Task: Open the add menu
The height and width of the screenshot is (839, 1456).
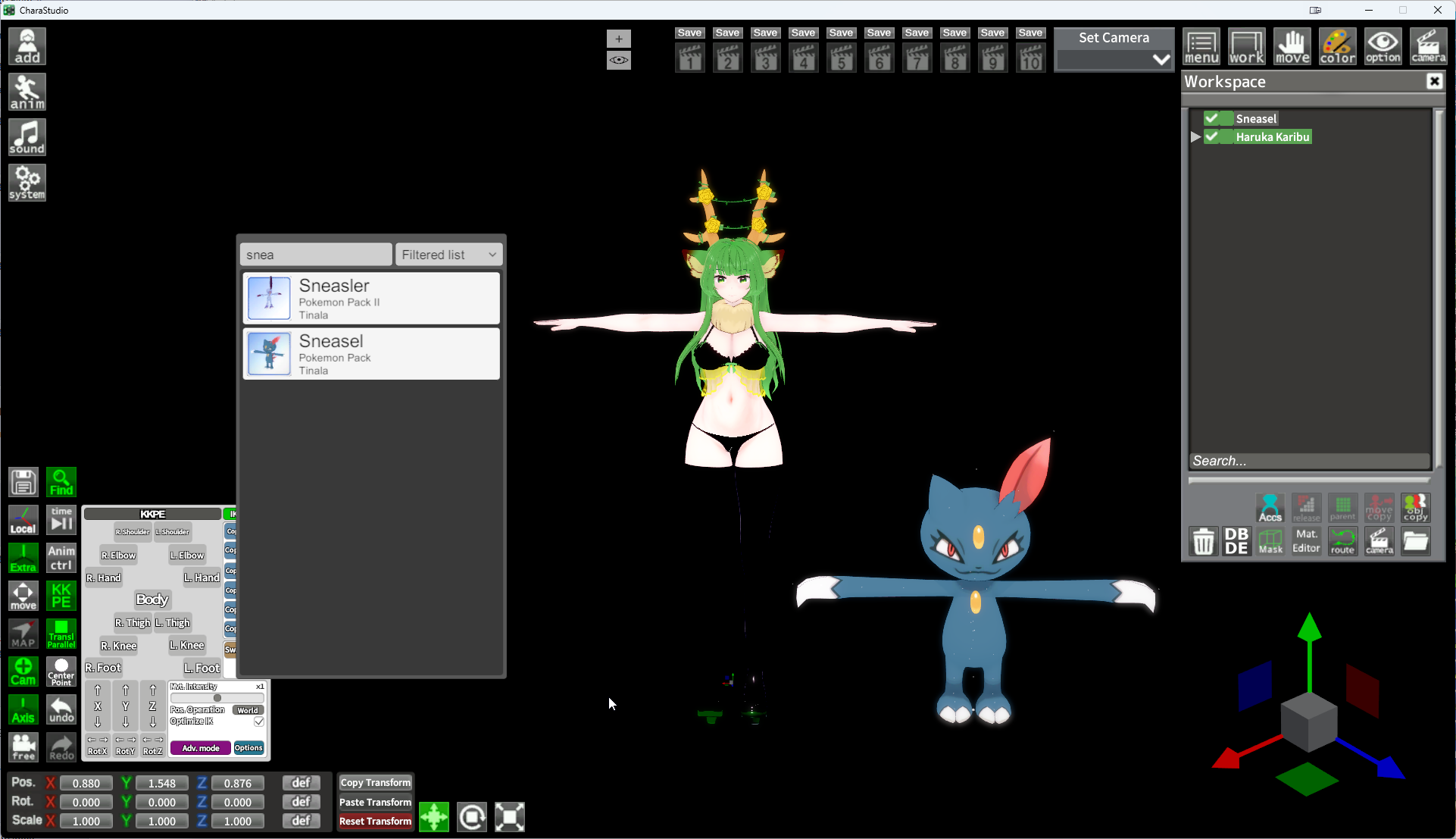Action: point(27,46)
